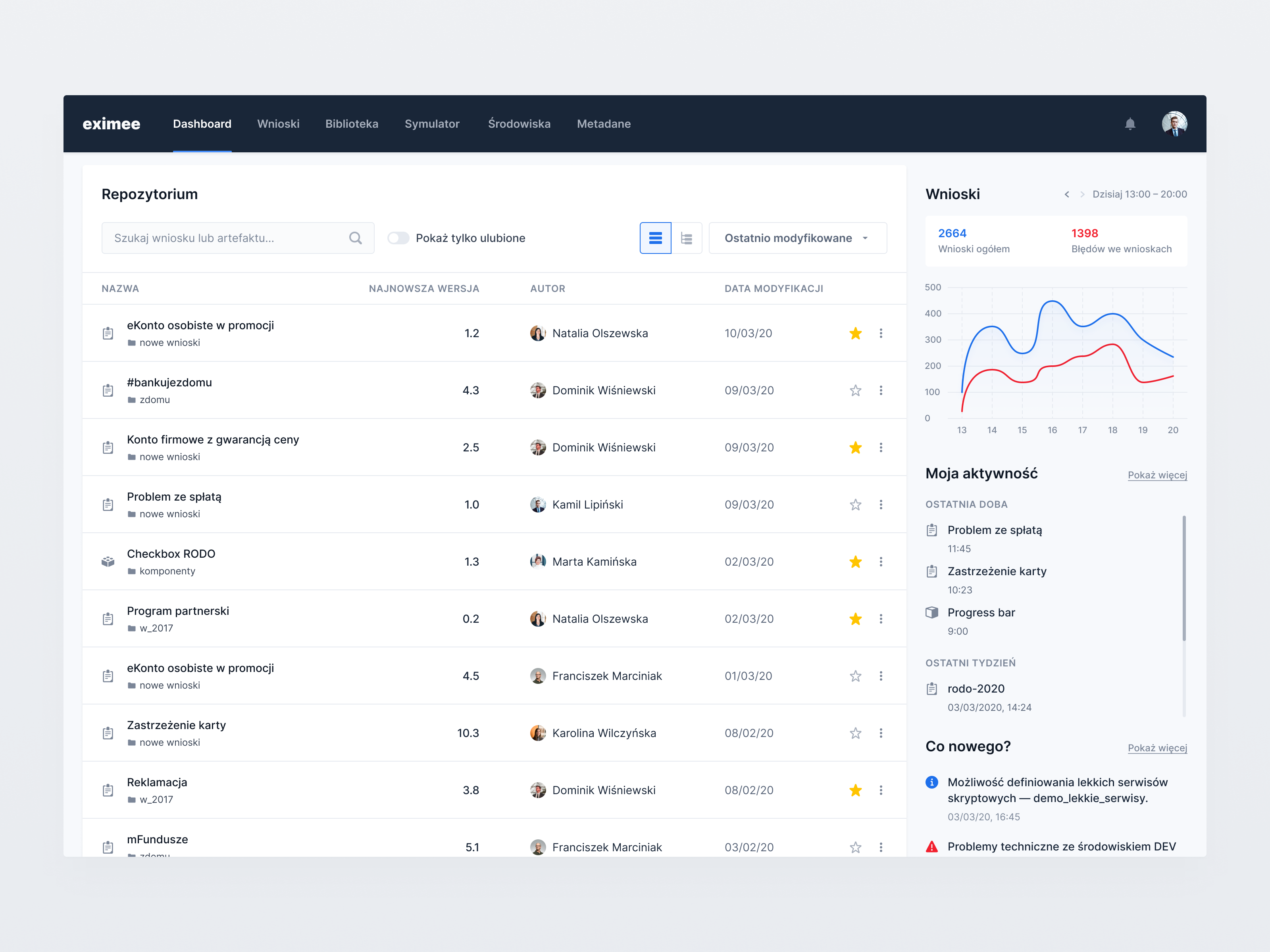Viewport: 1270px width, 952px height.
Task: Open the Biblioteka section
Action: (352, 124)
